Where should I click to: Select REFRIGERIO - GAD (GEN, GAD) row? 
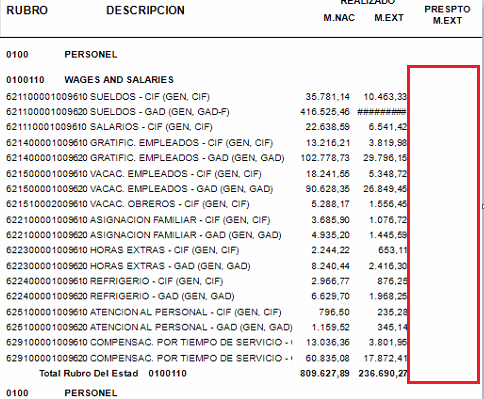[206, 296]
